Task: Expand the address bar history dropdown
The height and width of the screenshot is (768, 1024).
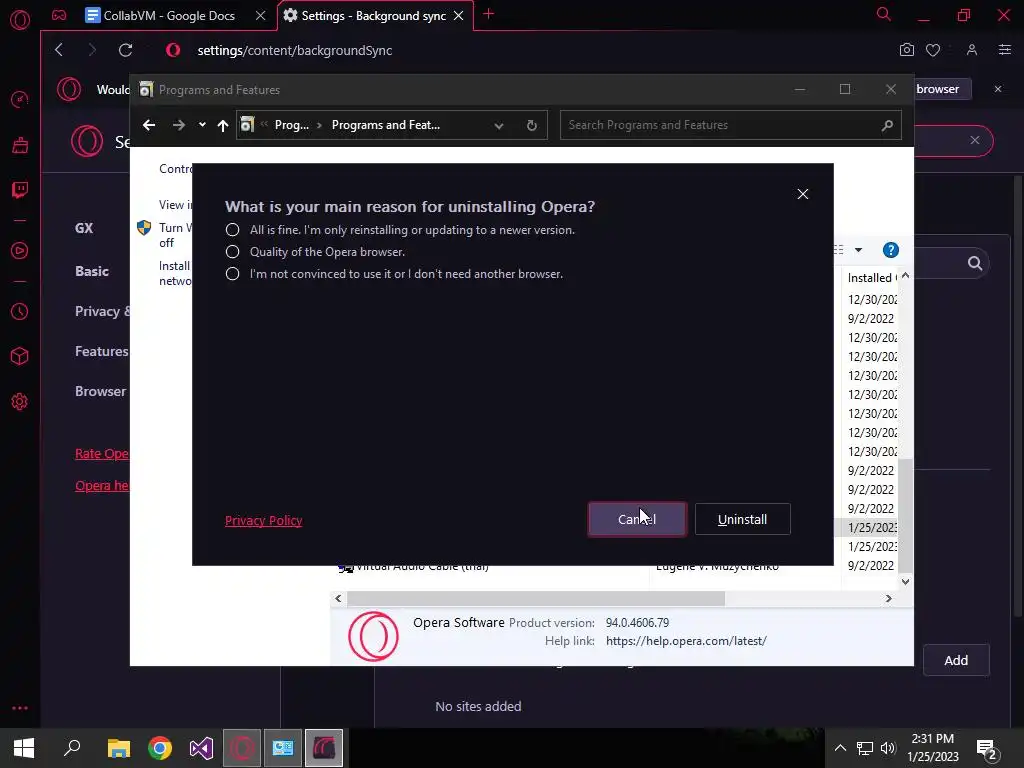Action: pyautogui.click(x=499, y=125)
